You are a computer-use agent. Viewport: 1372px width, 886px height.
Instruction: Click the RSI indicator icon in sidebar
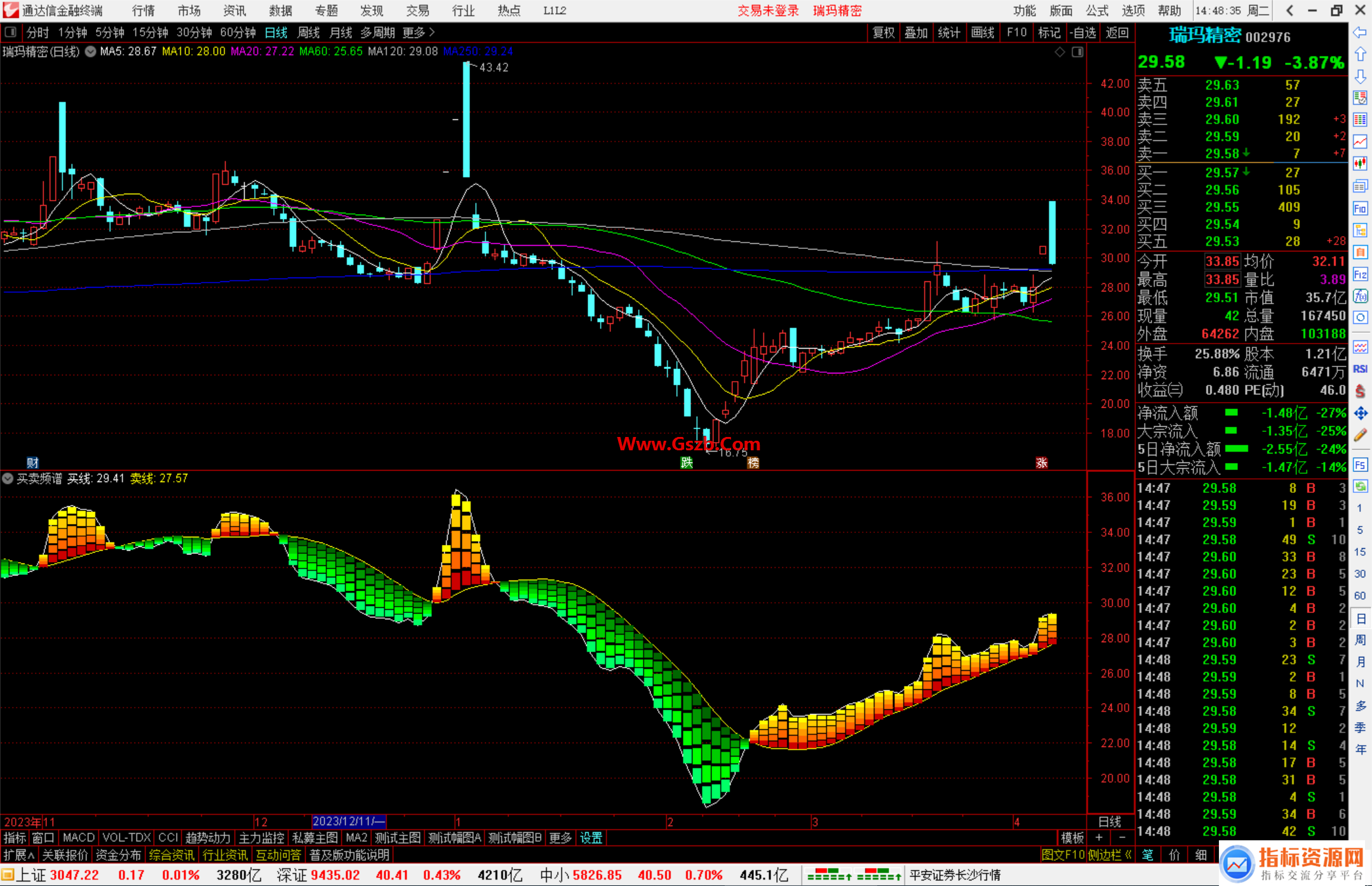click(1360, 368)
